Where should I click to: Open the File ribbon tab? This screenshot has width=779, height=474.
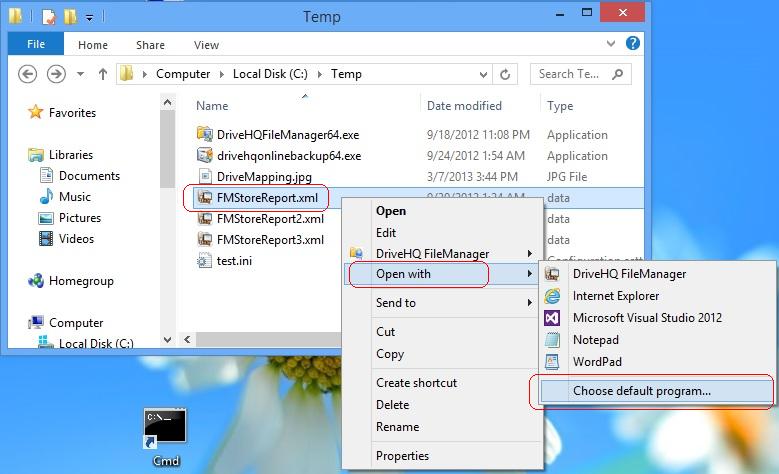coord(36,45)
